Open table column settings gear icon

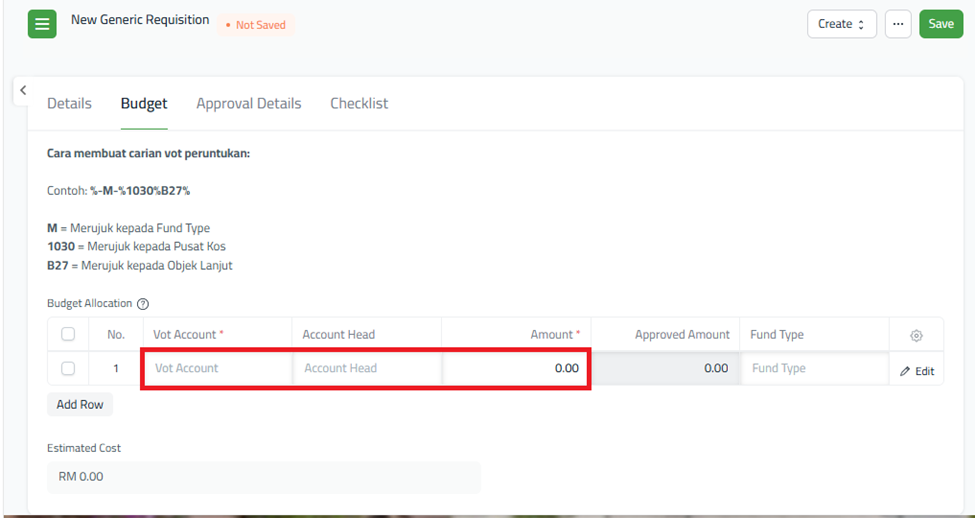click(916, 336)
